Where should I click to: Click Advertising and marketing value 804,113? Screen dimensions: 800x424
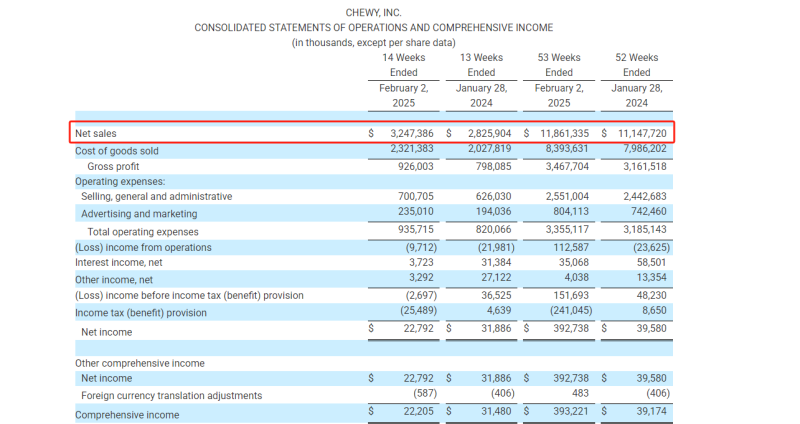point(566,213)
